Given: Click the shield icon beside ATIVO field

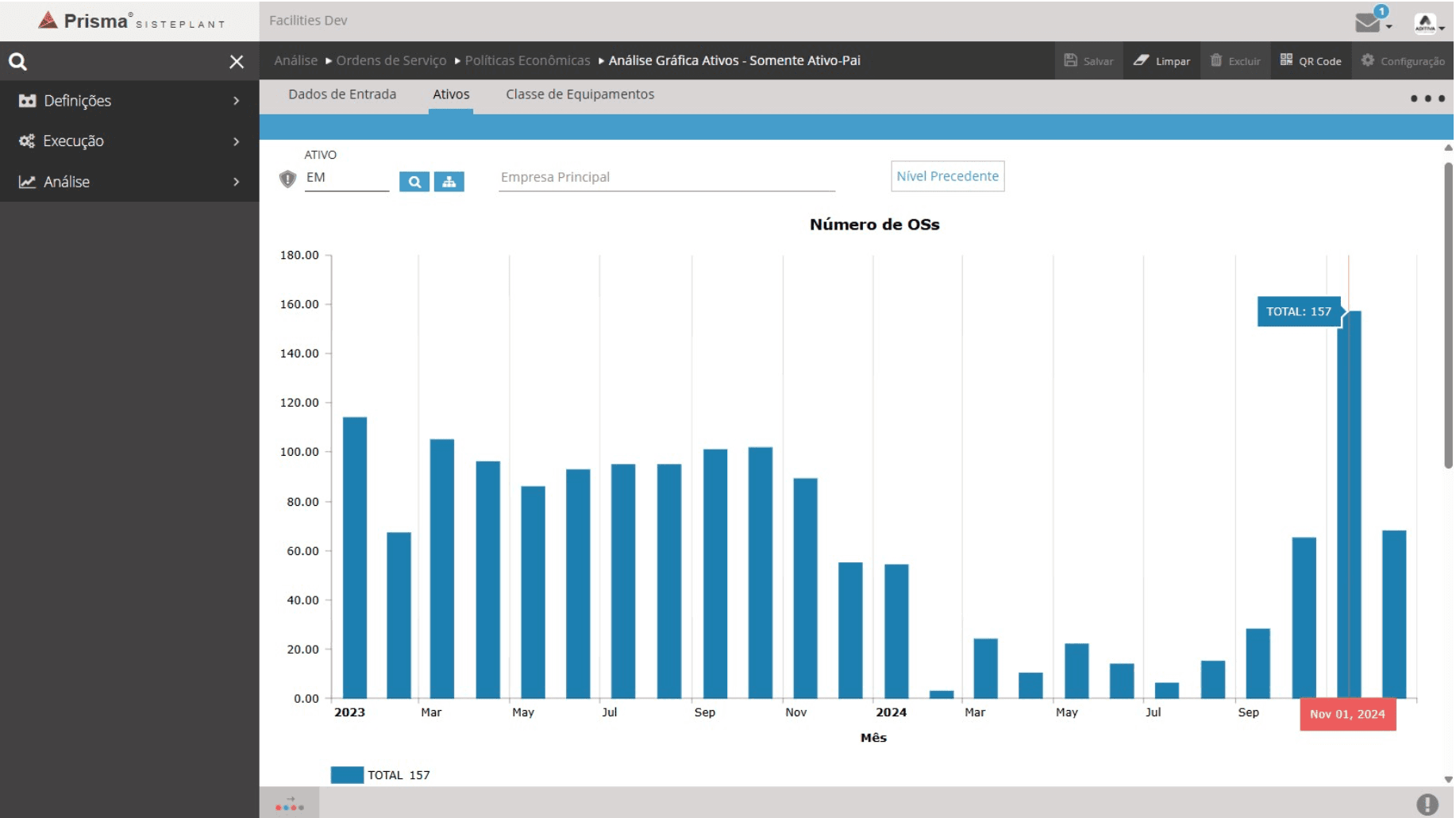Looking at the screenshot, I should pos(287,179).
